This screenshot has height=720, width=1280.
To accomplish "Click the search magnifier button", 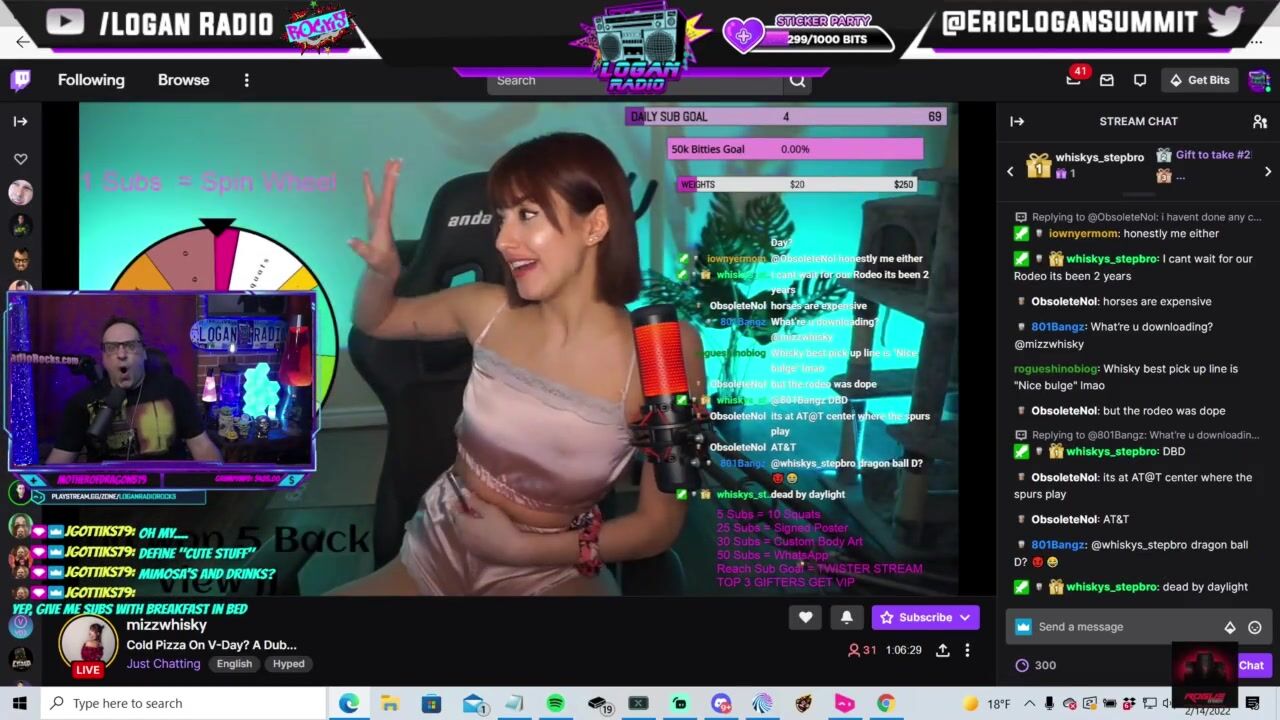I will (x=797, y=81).
